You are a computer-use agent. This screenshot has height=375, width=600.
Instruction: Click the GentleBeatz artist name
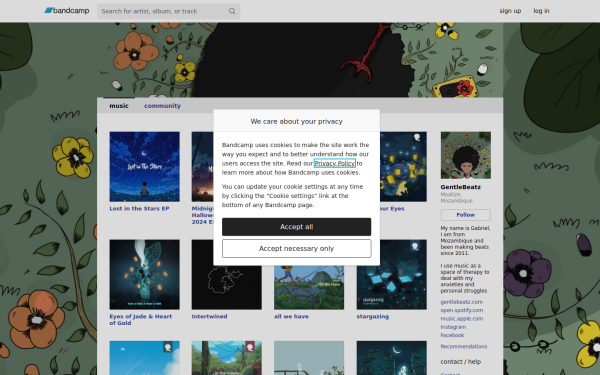[x=460, y=187]
